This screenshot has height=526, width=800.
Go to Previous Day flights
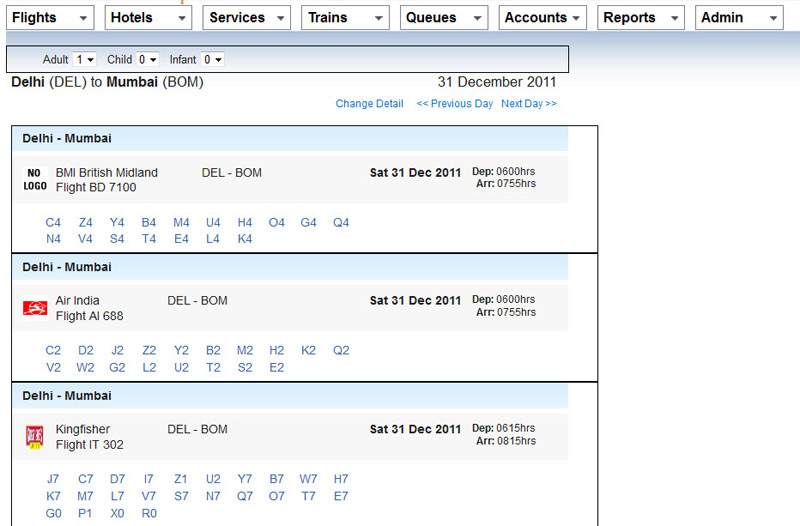455,104
